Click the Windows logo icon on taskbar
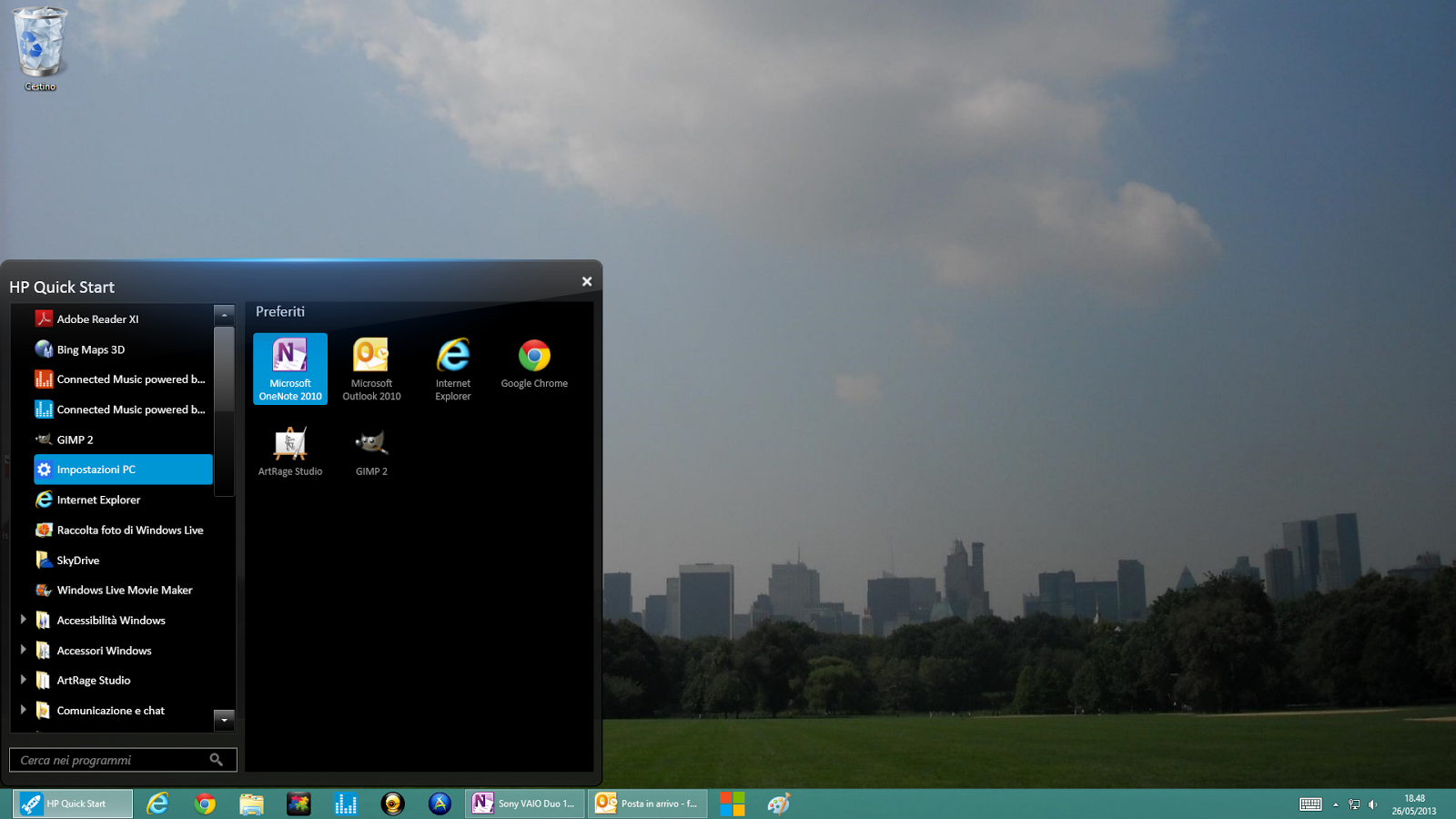Image resolution: width=1456 pixels, height=819 pixels. tap(733, 804)
